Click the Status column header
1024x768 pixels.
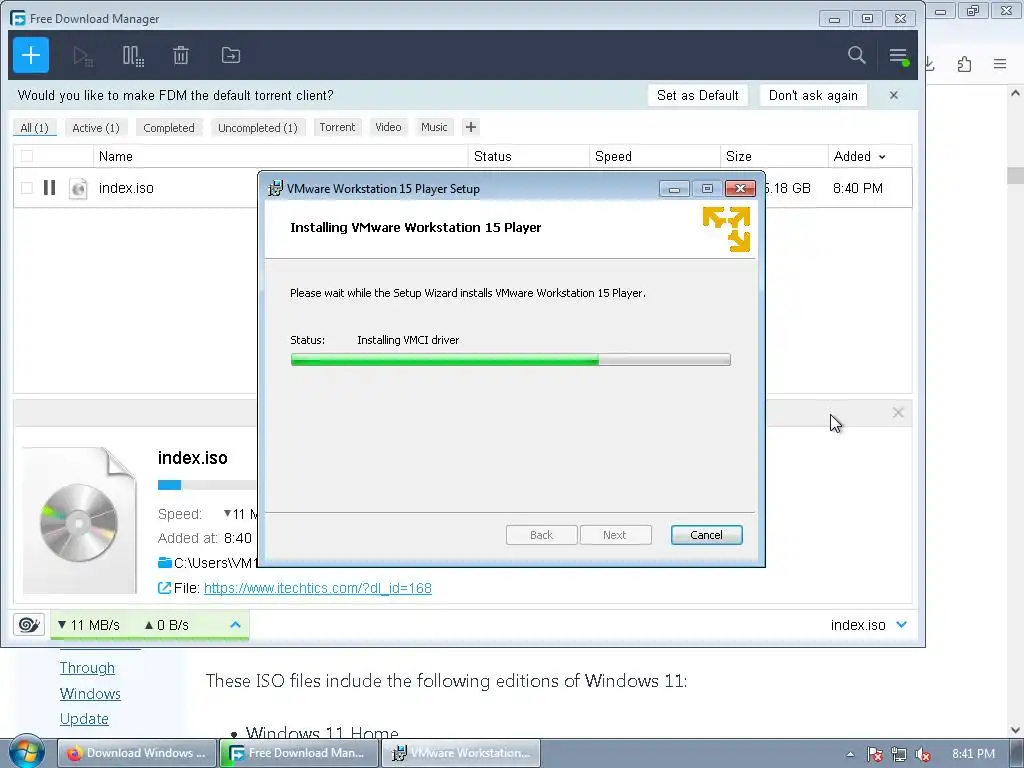(529, 156)
